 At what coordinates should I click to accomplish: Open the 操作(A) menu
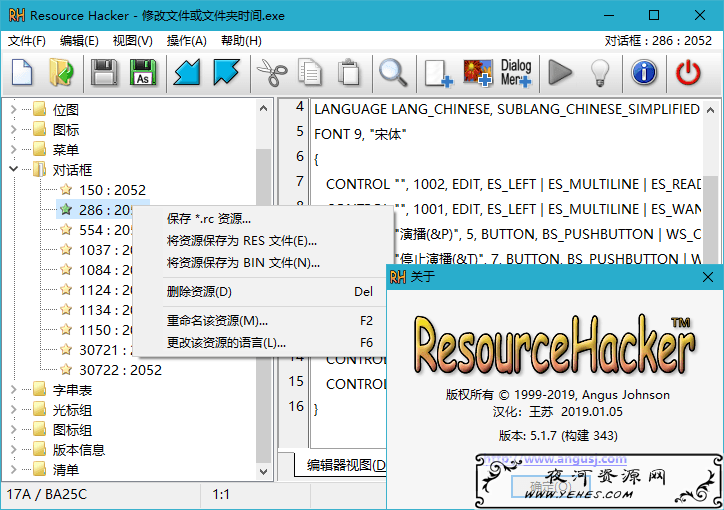(187, 41)
